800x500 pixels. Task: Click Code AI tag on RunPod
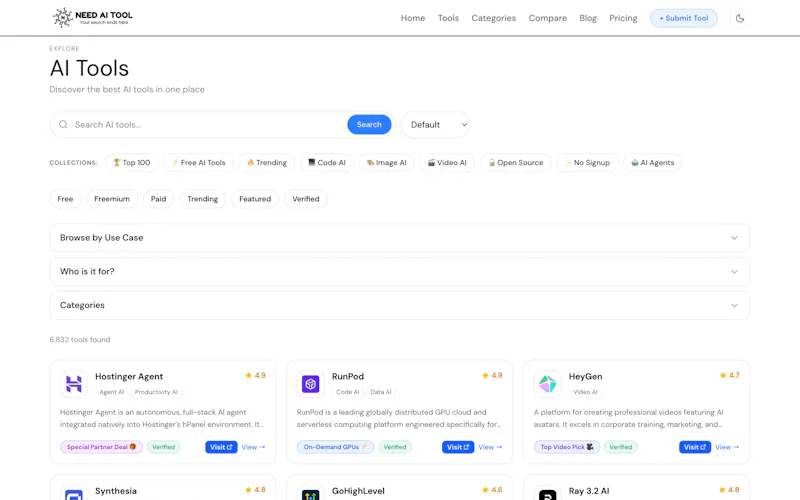(347, 392)
